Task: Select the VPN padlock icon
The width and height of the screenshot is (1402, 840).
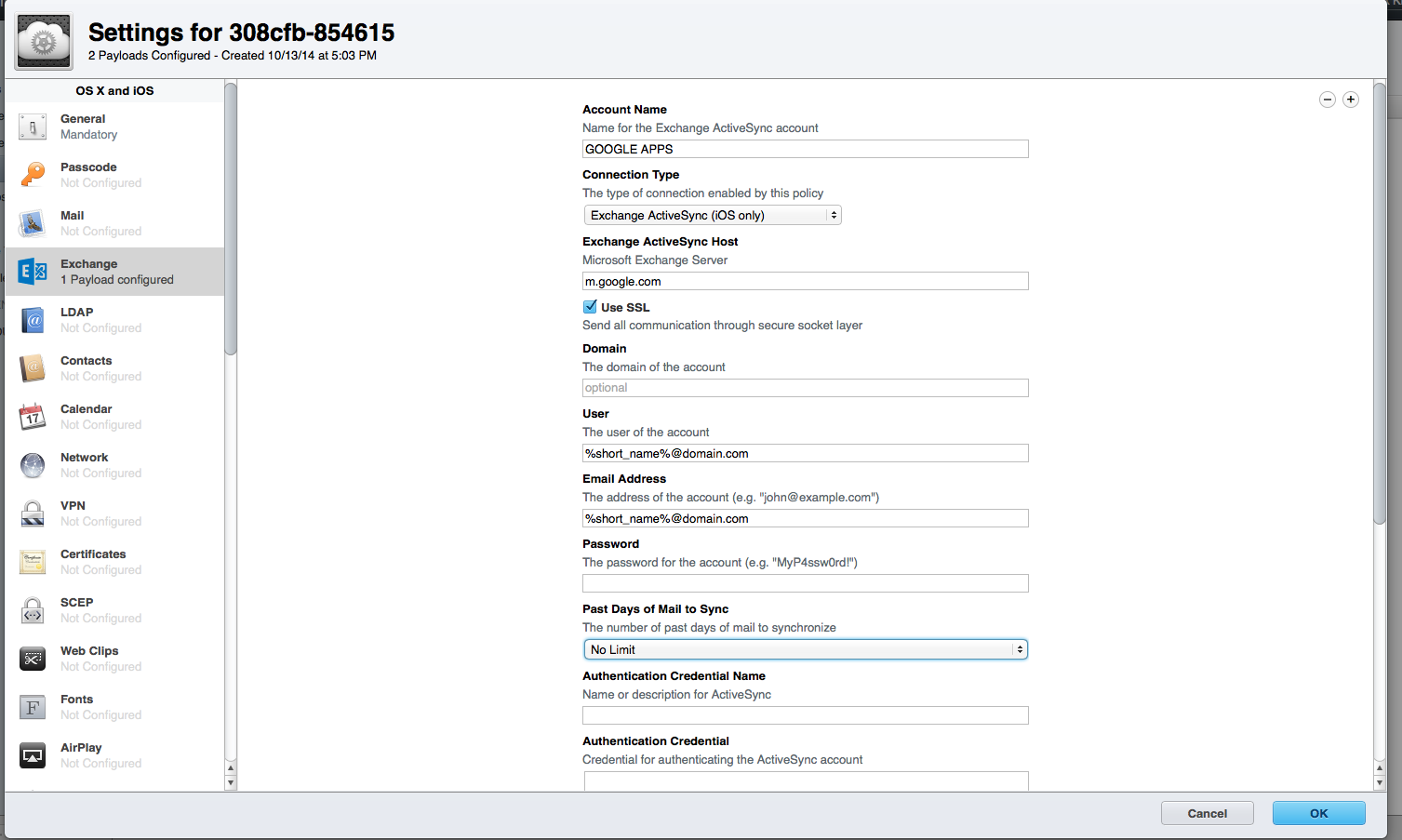Action: point(33,513)
